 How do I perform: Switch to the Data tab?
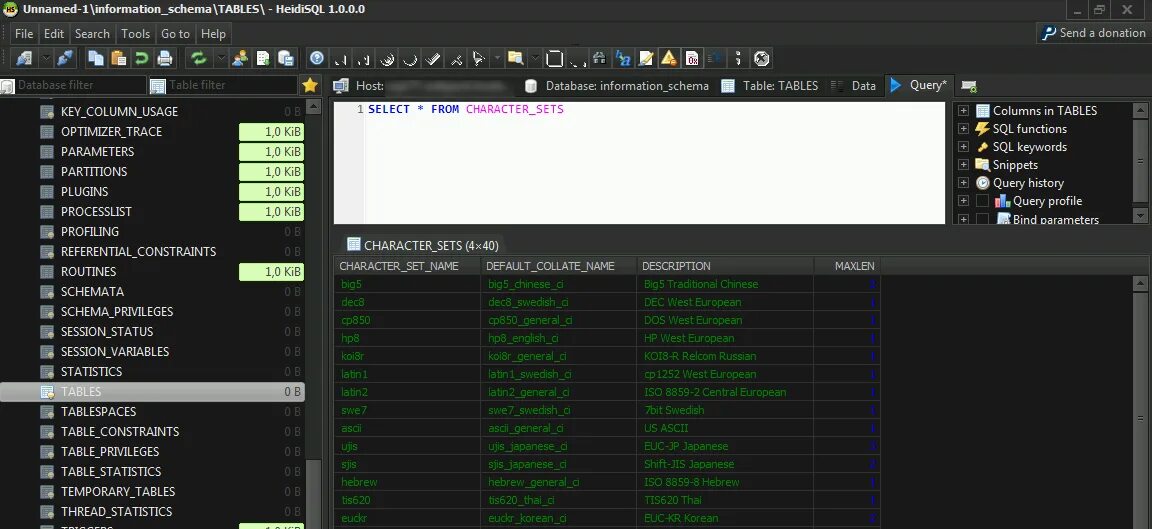(x=854, y=86)
